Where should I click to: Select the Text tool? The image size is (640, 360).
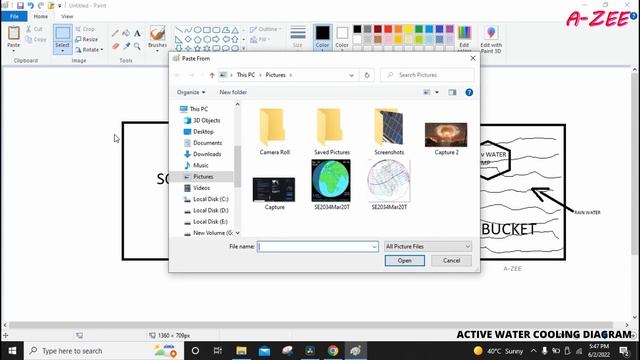pyautogui.click(x=137, y=33)
